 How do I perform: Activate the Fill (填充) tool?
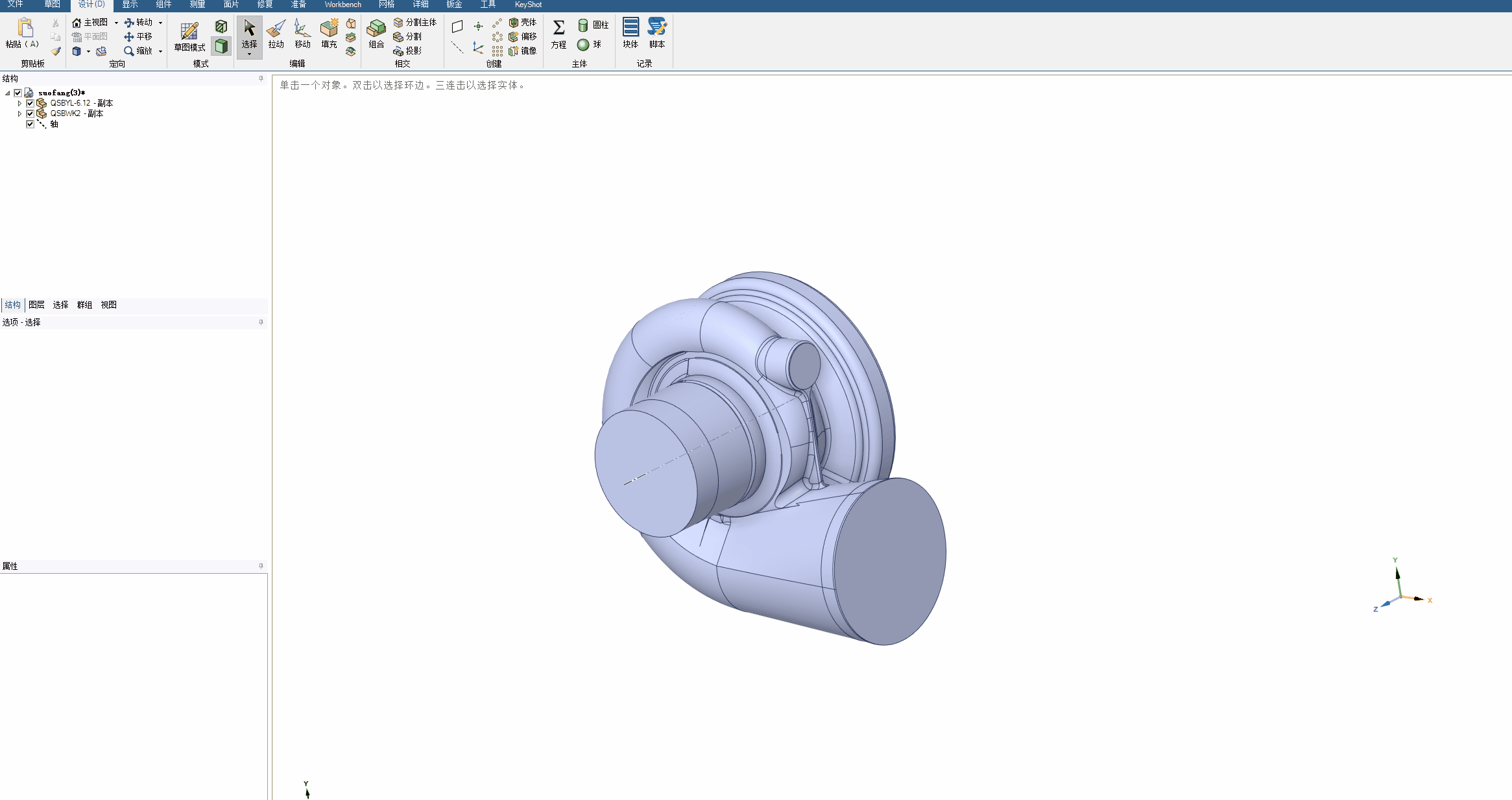329,34
